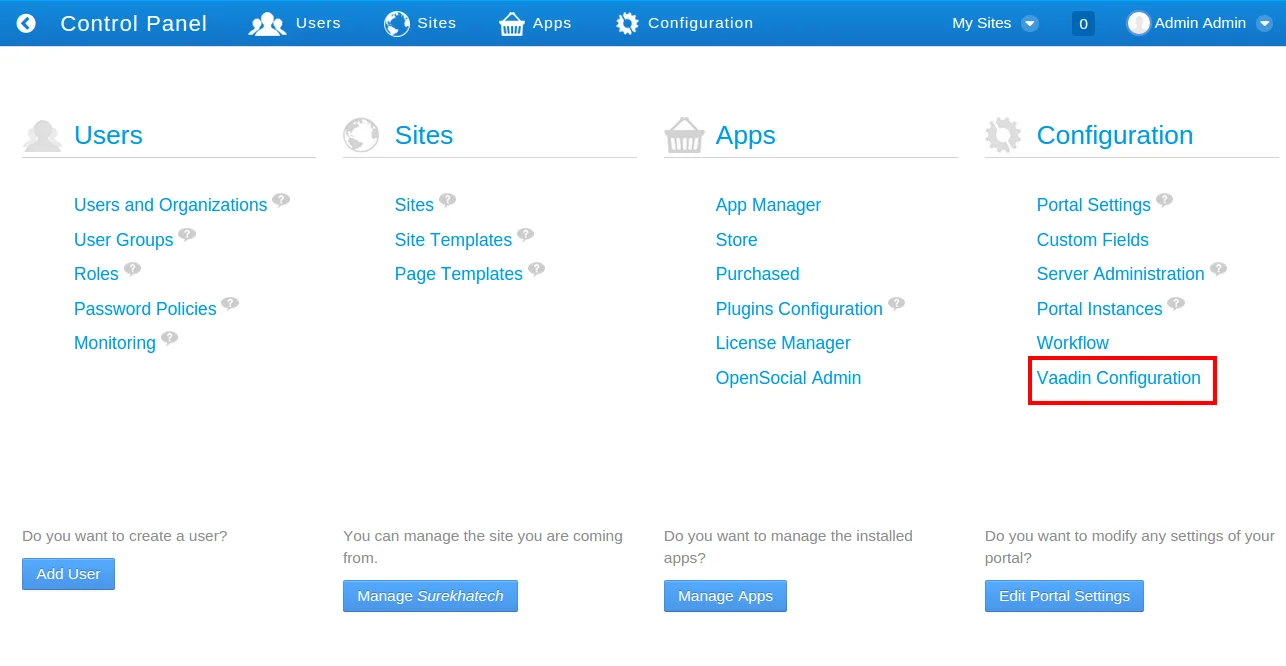Viewport: 1286px width, 666px height.
Task: Show help bubble for User Groups
Action: [x=187, y=235]
